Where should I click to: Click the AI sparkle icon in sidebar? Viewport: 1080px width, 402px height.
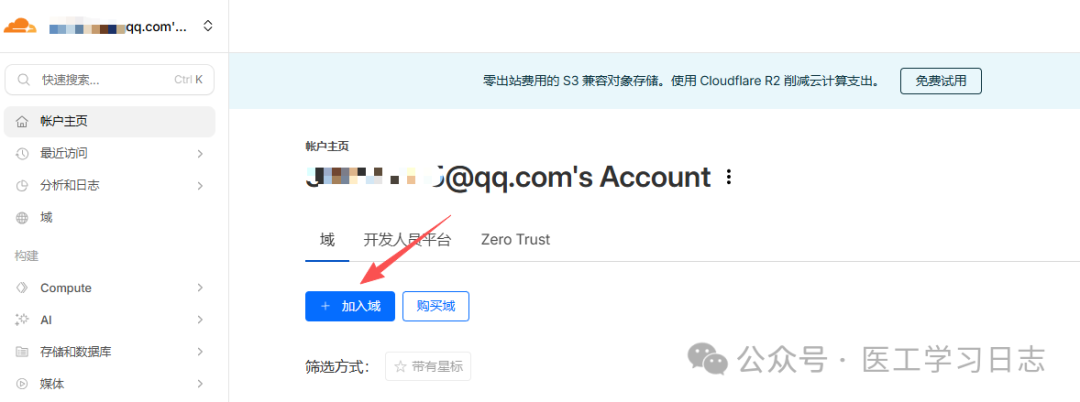22,319
